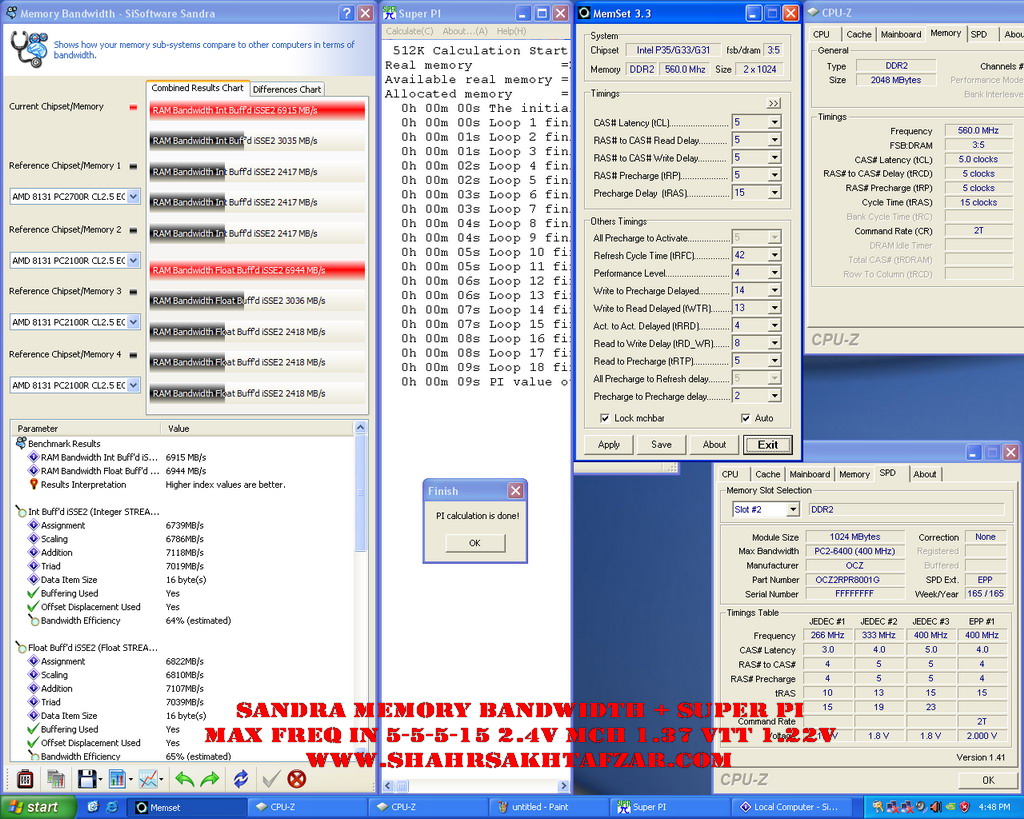Screen dimensions: 1024x819
Task: Click the Internet Explorer quick launch icon
Action: point(112,807)
